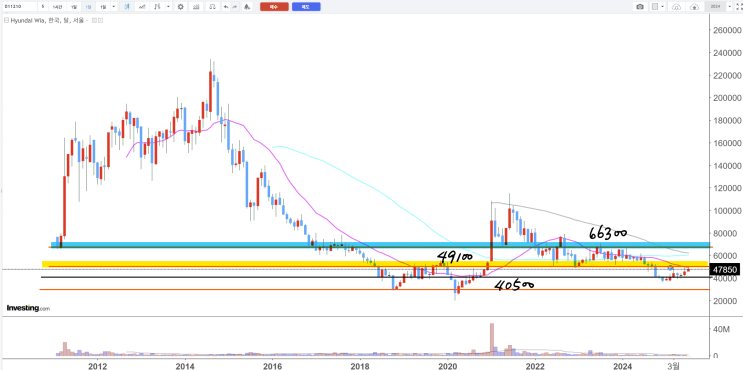Toggle the highlighted monthly interval button

88,7
